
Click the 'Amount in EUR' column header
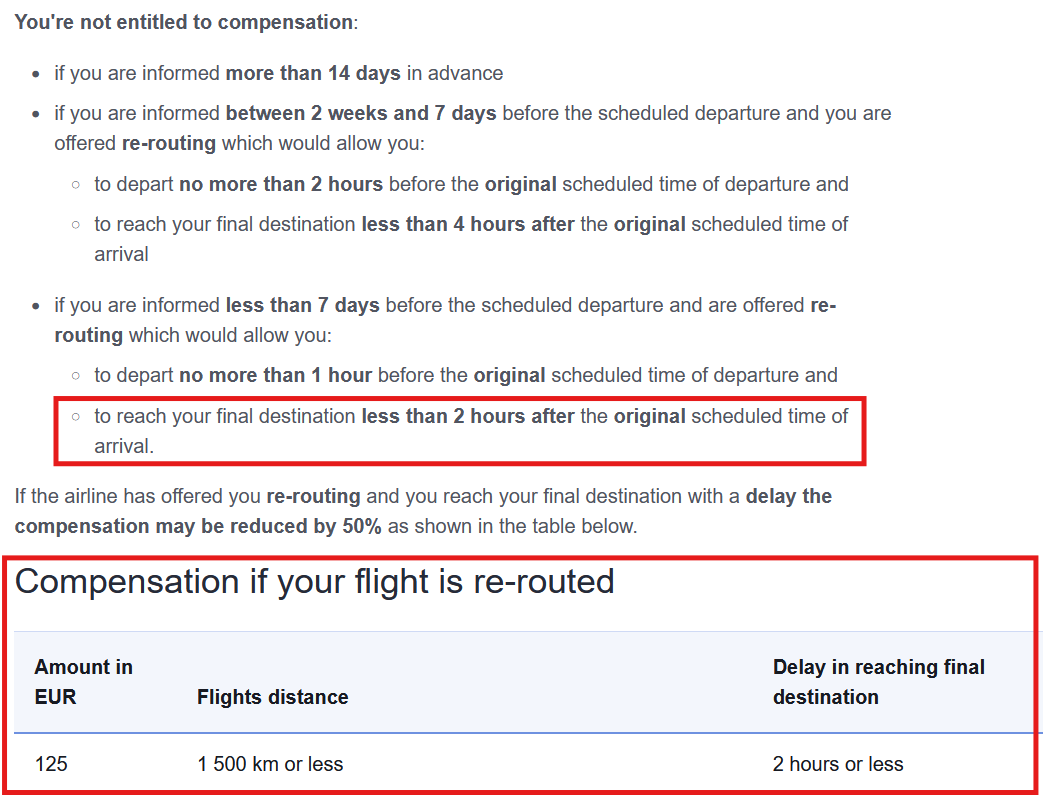tap(83, 682)
